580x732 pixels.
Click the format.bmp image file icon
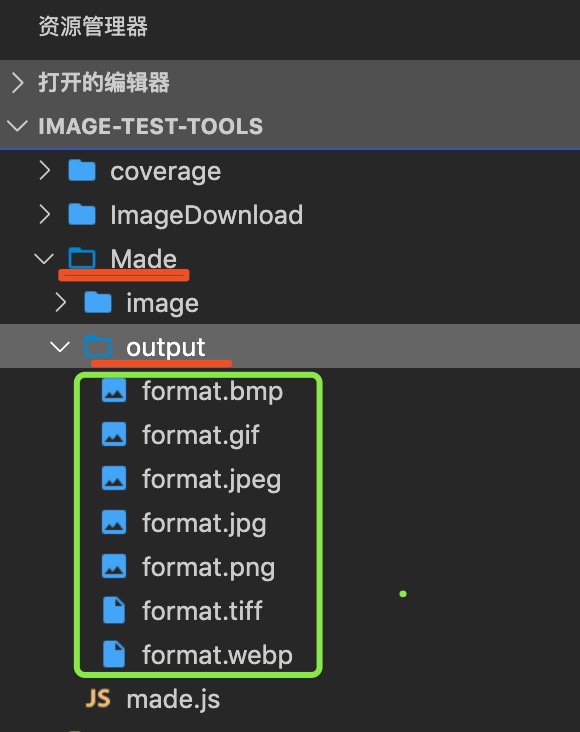pos(114,390)
